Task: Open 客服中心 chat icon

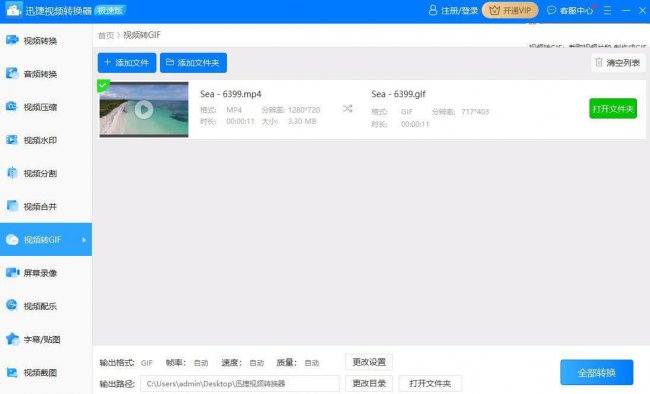Action: (551, 10)
